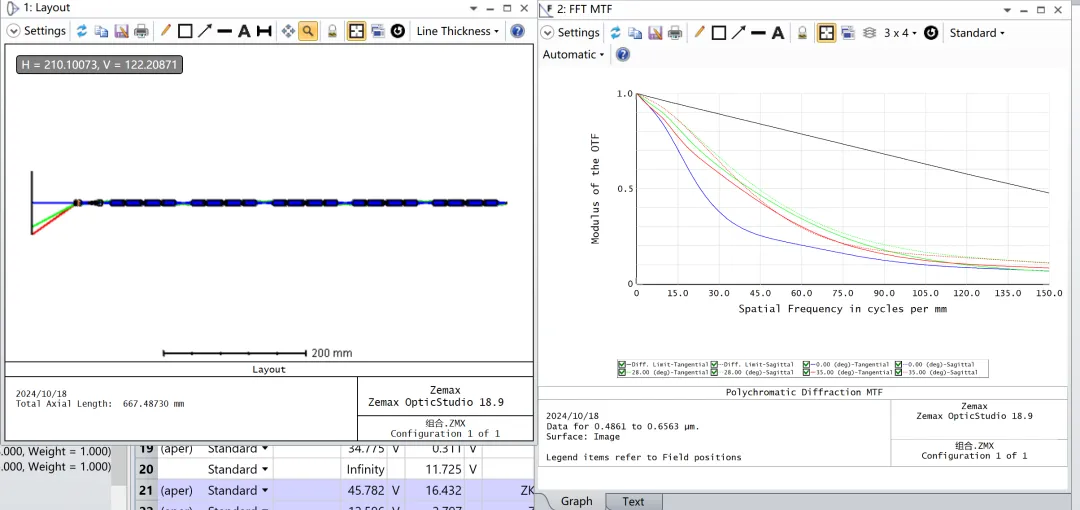Viewport: 1080px width, 510px height.
Task: Click the lock window icon in FFT MTF
Action: (x=802, y=33)
